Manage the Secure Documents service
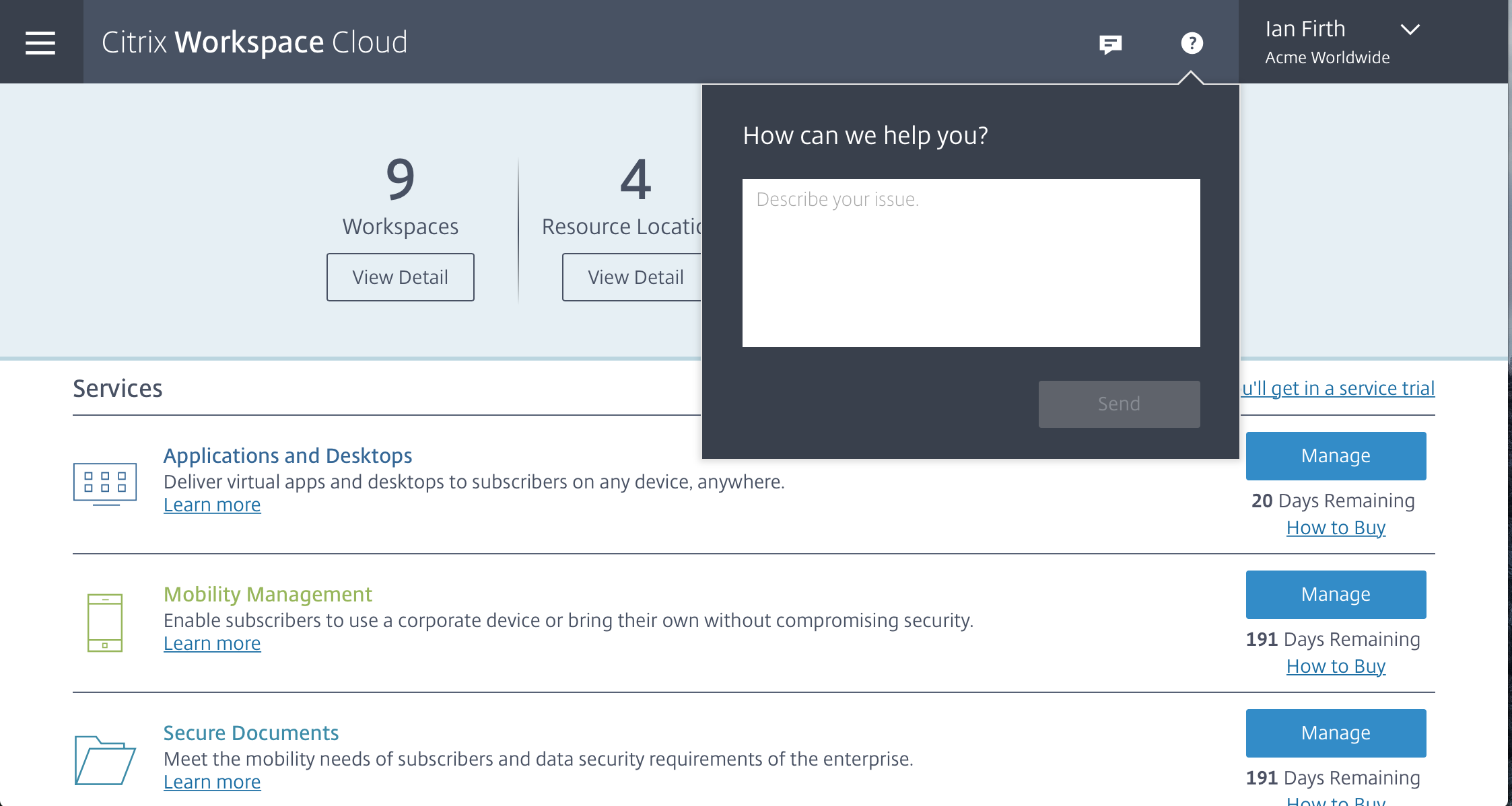 [1336, 733]
